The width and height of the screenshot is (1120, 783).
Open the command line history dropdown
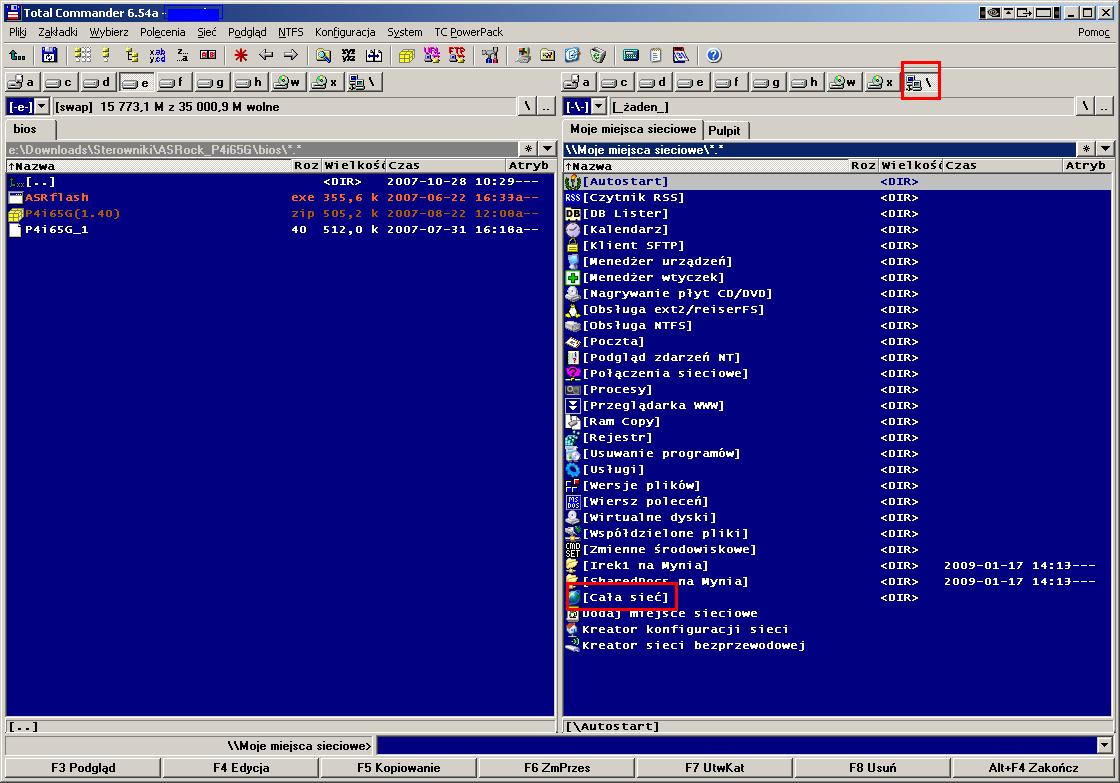pos(1104,746)
